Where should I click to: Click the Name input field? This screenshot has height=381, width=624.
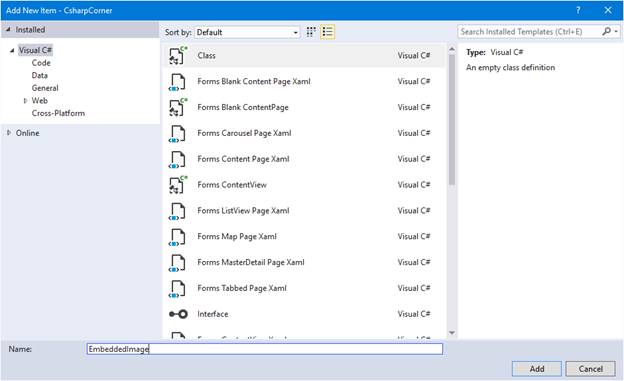click(265, 349)
